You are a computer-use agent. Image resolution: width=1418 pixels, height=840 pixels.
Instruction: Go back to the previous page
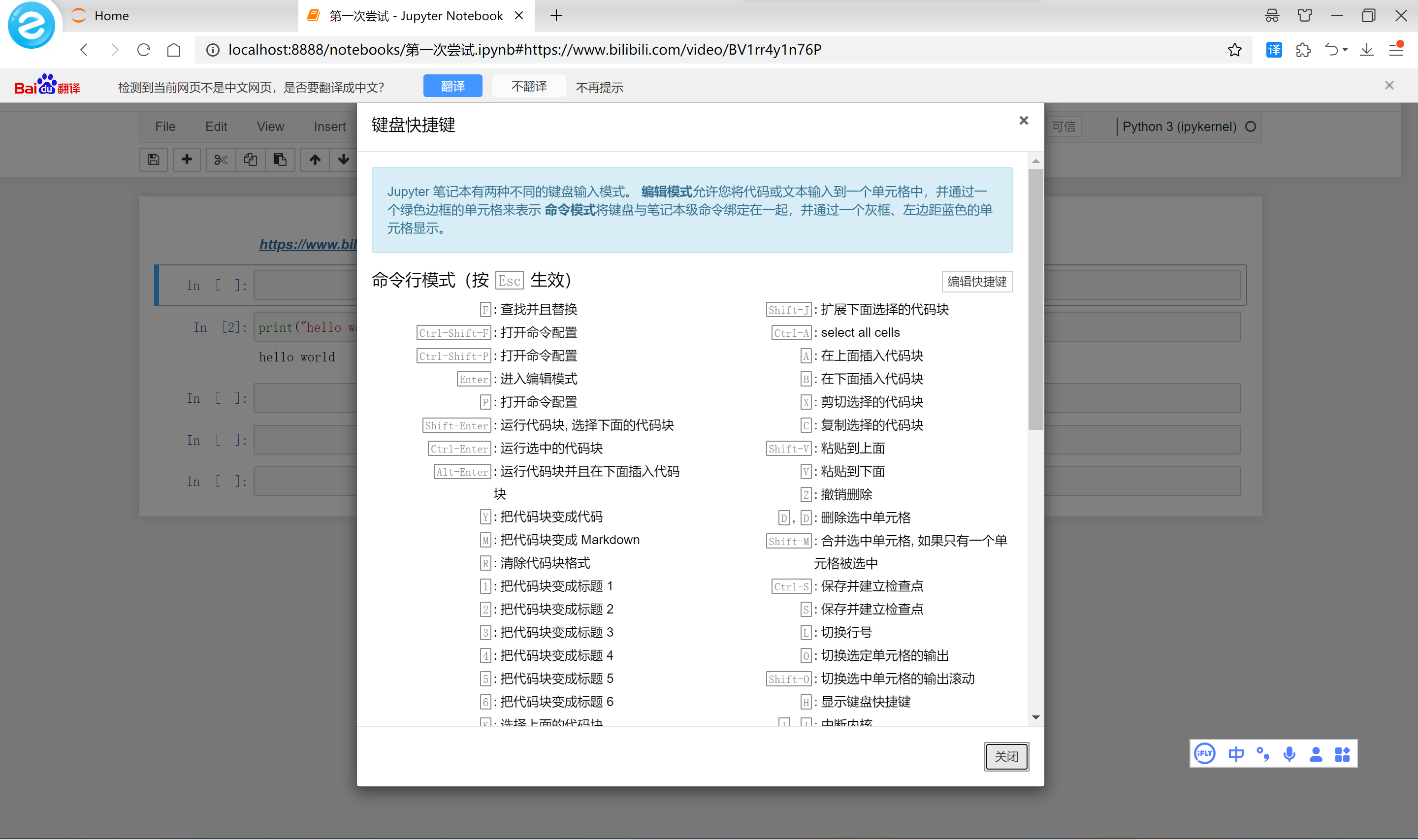tap(84, 50)
